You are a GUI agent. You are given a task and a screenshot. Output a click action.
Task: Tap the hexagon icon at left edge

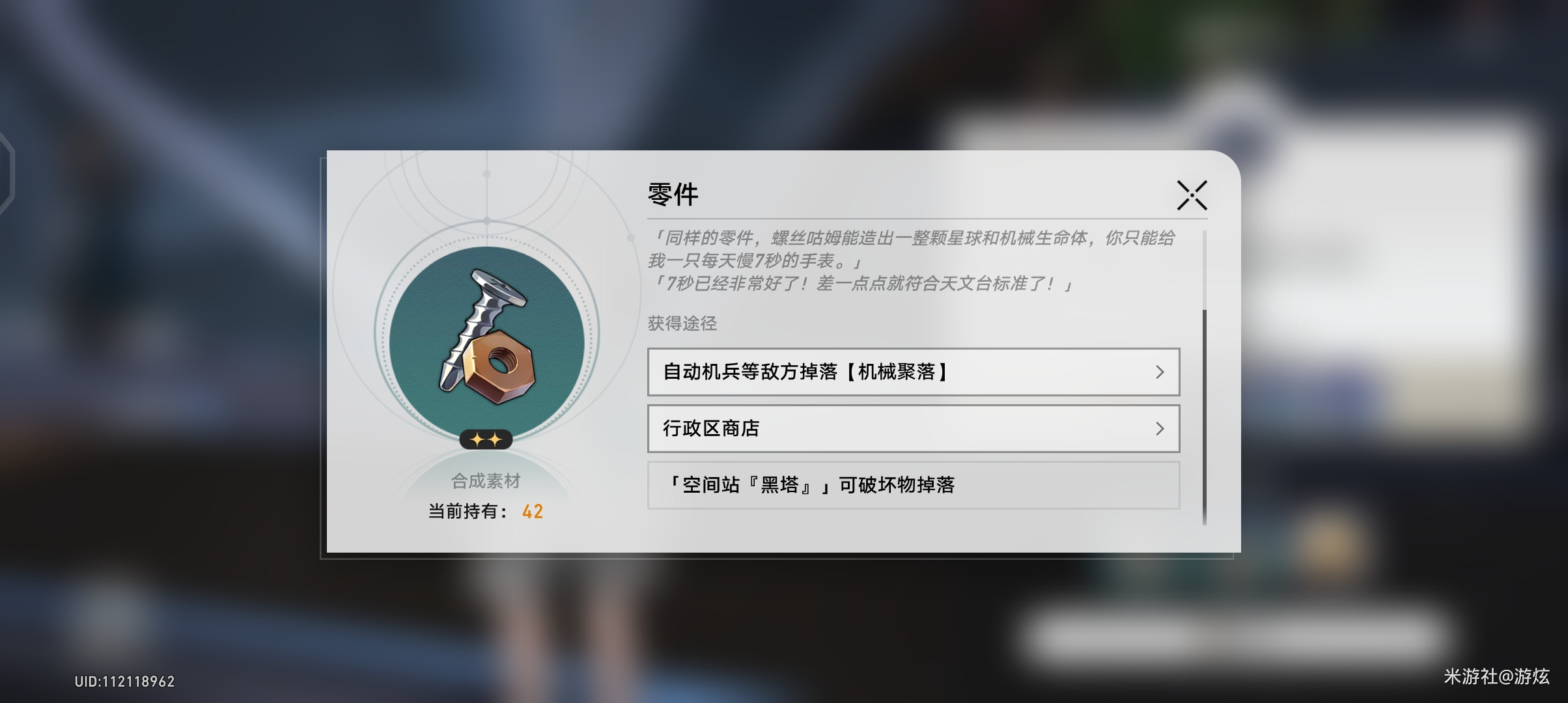pyautogui.click(x=7, y=173)
